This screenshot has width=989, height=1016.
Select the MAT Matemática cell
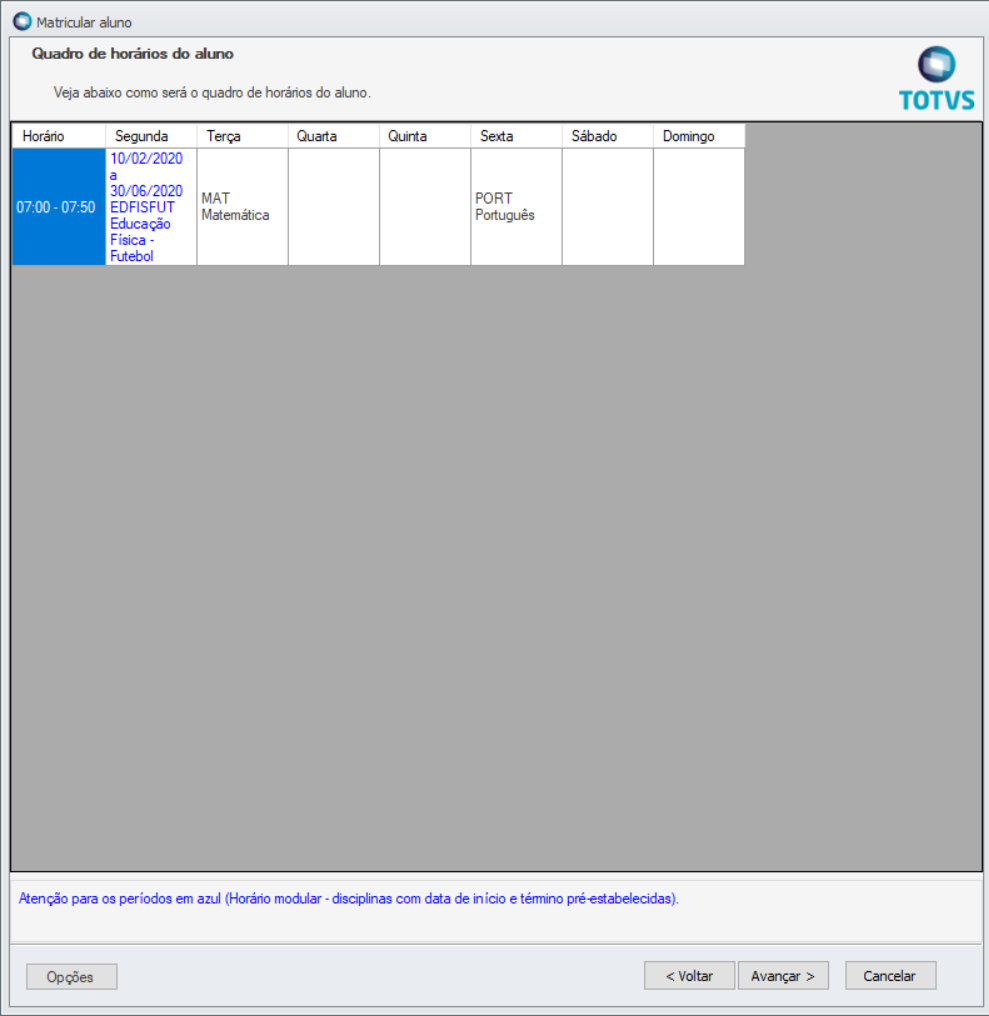click(242, 207)
